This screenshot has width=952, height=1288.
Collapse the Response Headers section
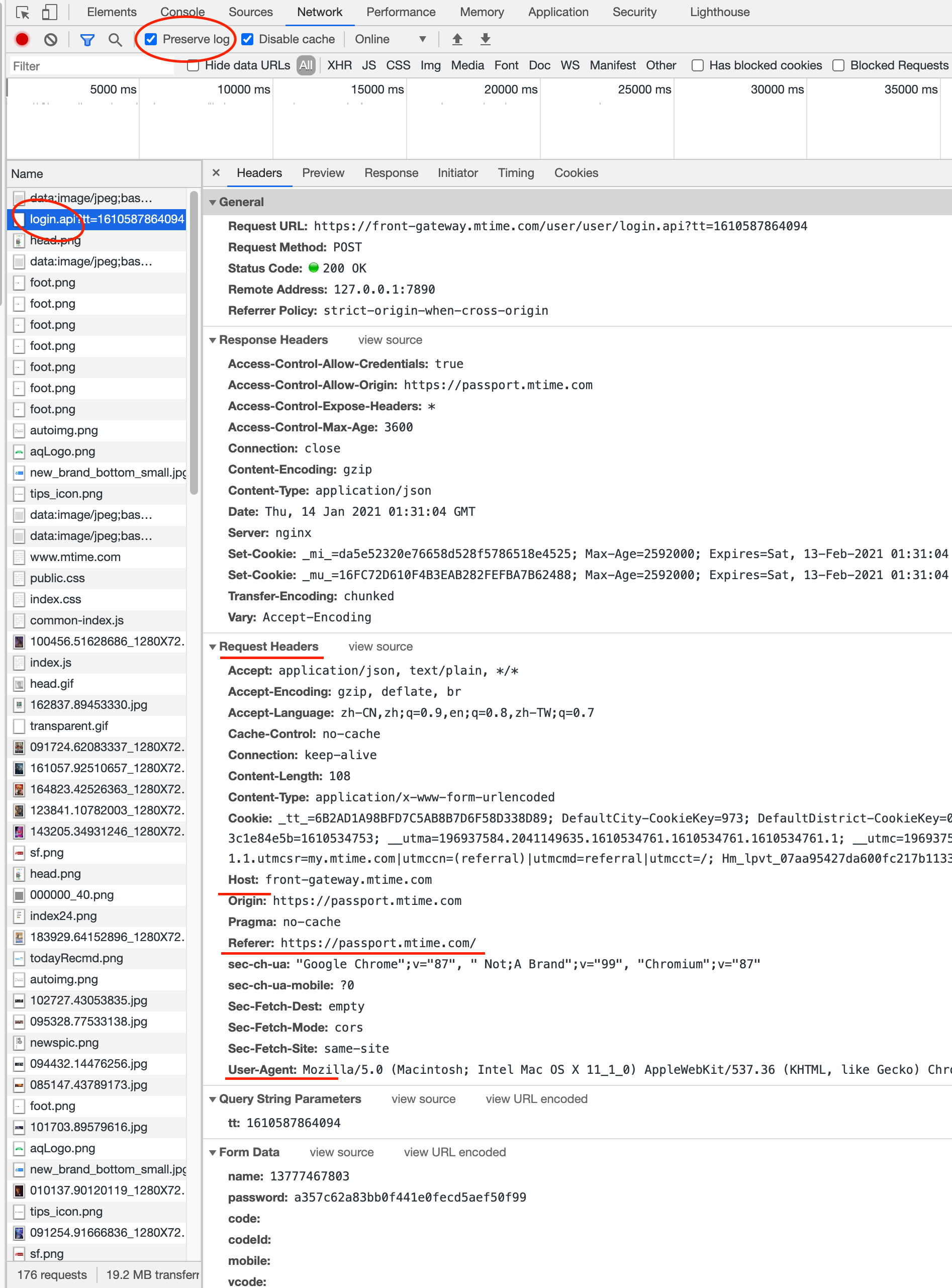coord(213,340)
